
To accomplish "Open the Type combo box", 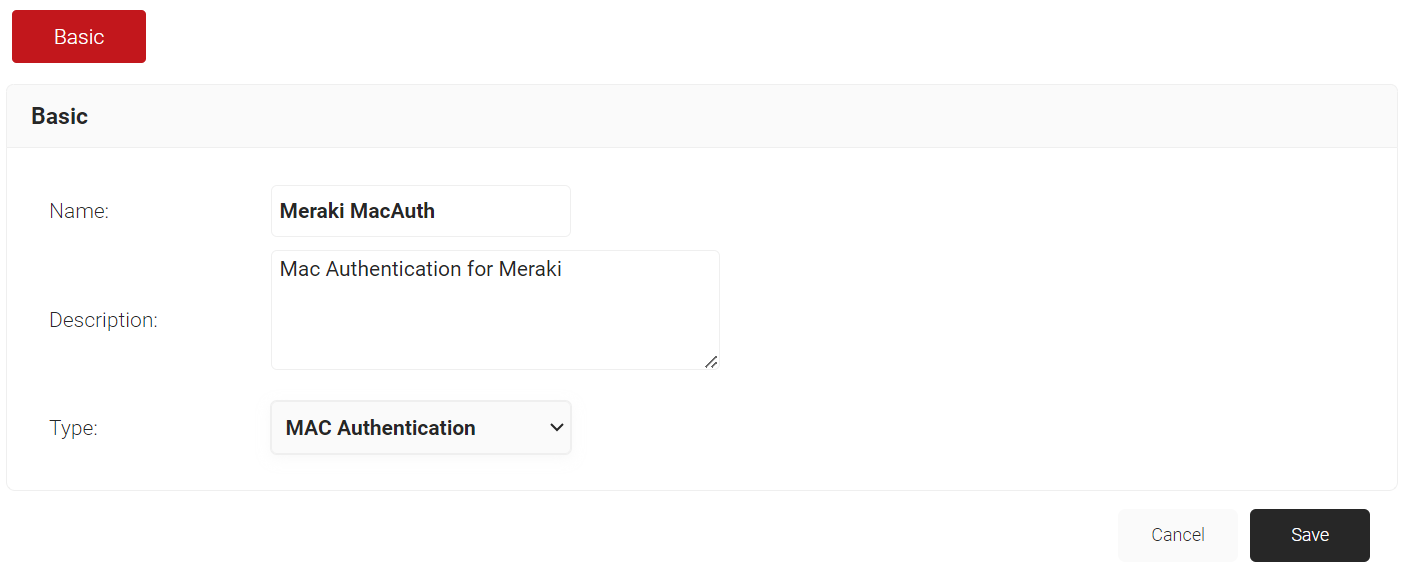I will [x=421, y=428].
